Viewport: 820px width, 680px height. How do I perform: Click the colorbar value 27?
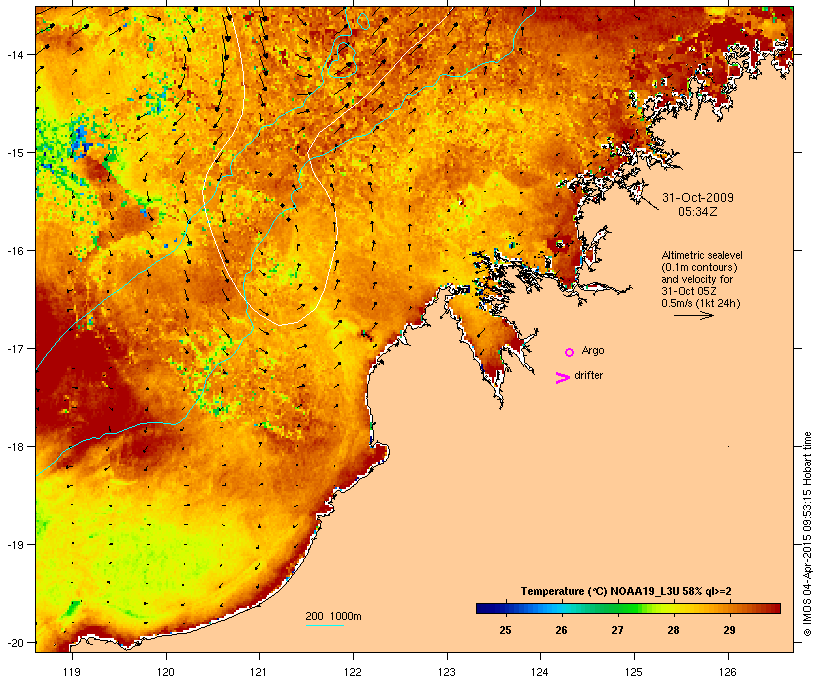click(617, 630)
